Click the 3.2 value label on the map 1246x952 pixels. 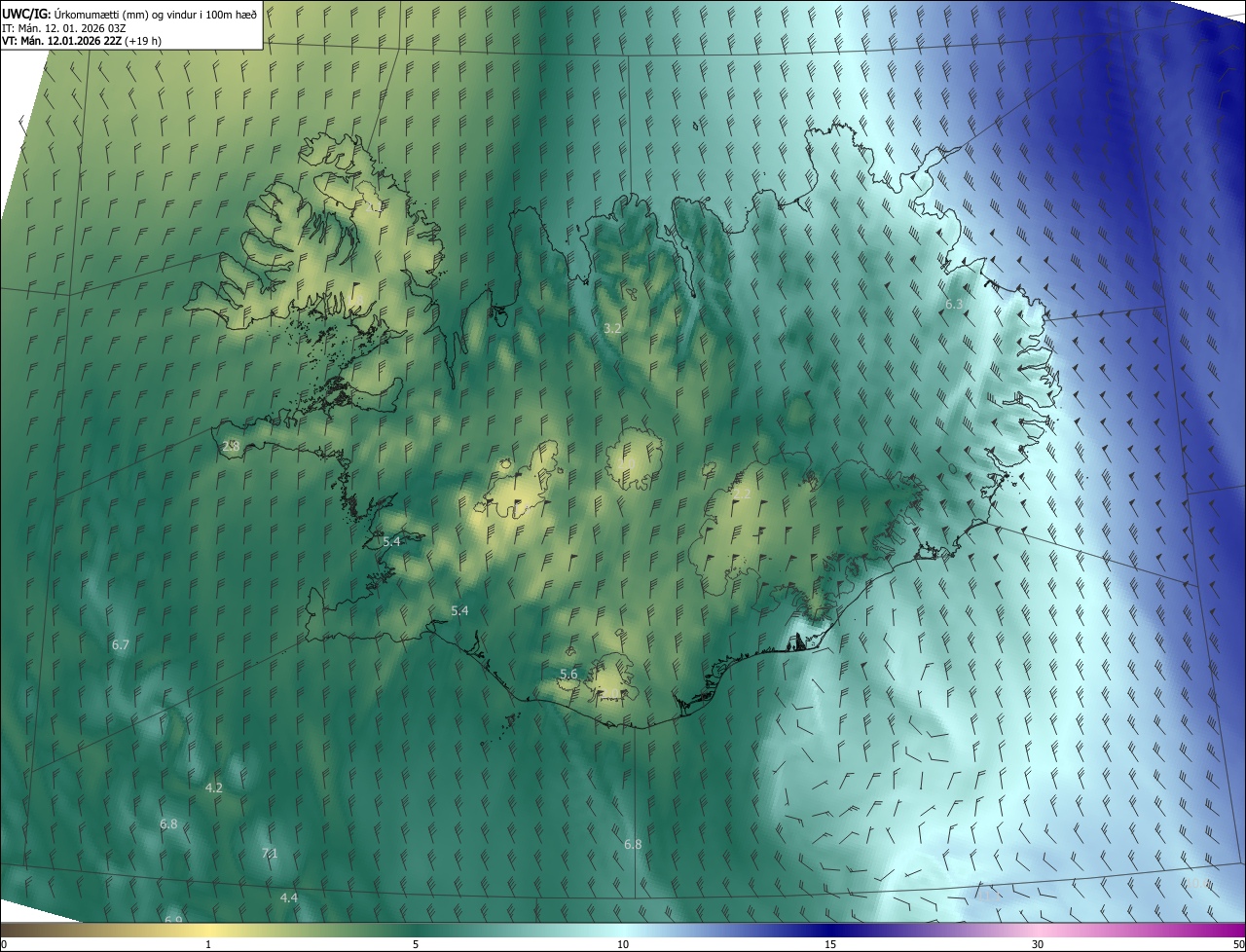pos(612,329)
